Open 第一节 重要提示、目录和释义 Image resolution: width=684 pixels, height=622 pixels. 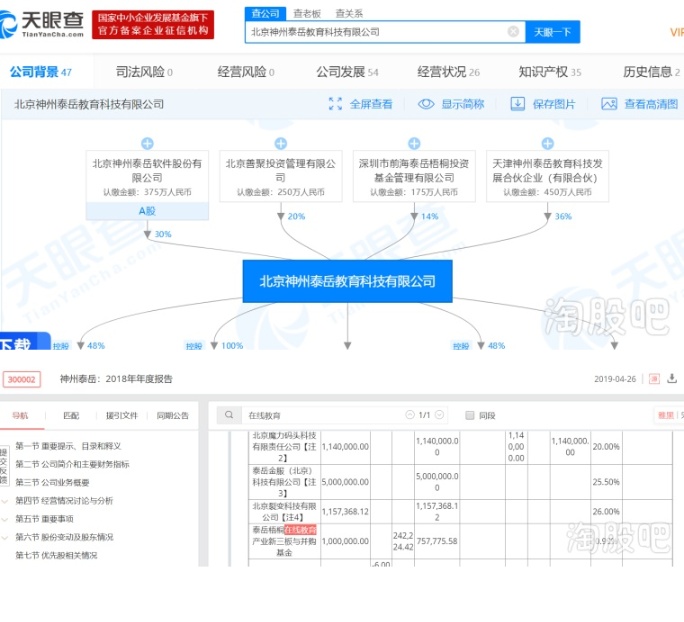pyautogui.click(x=68, y=446)
